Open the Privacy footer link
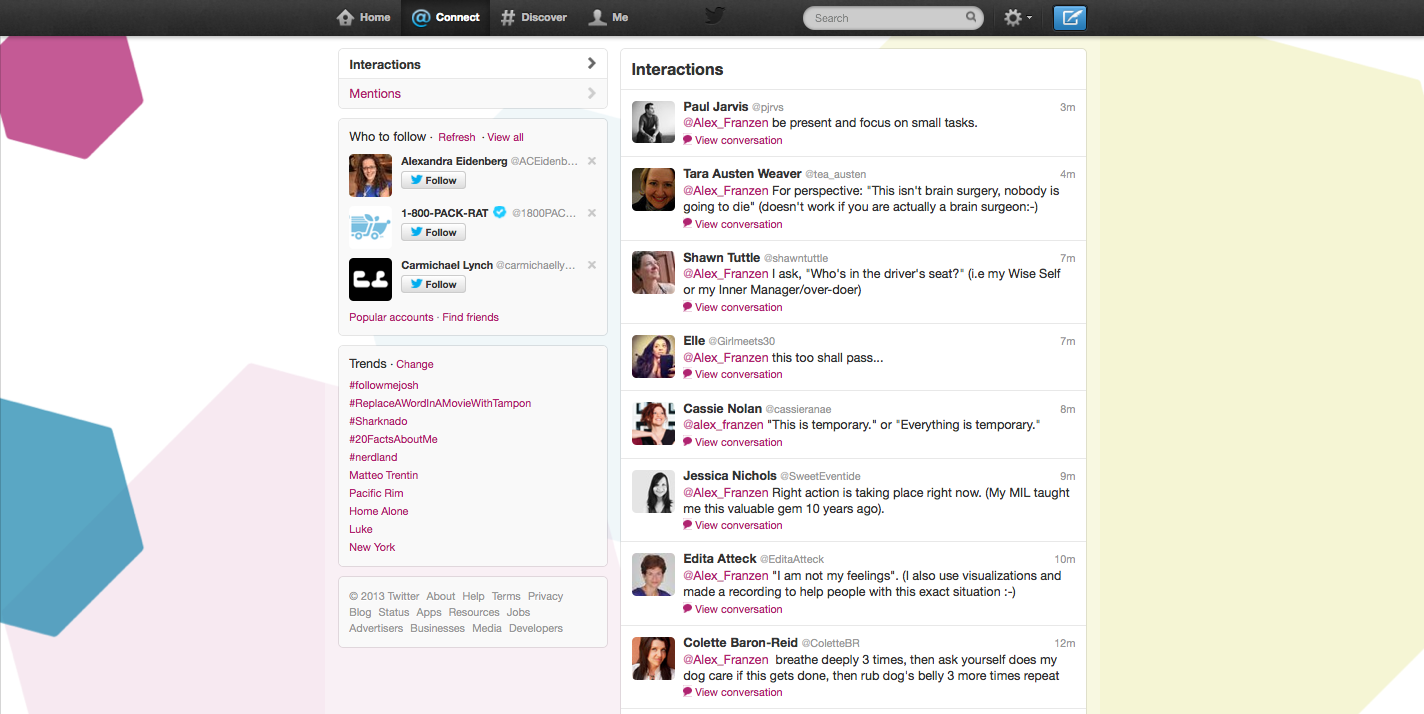 point(546,596)
